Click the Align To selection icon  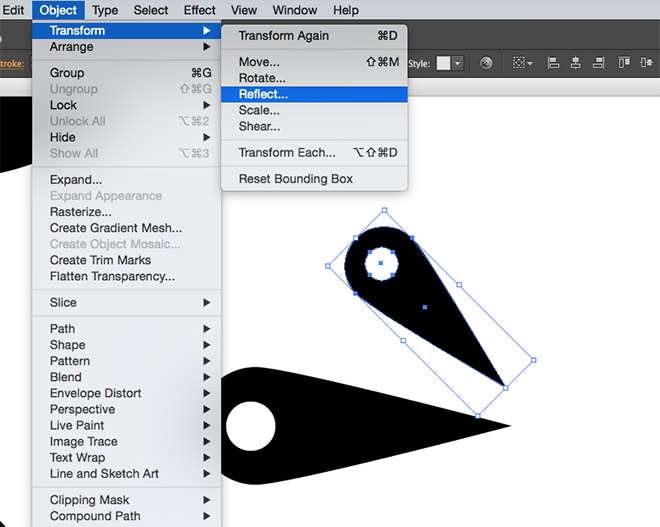coord(522,63)
